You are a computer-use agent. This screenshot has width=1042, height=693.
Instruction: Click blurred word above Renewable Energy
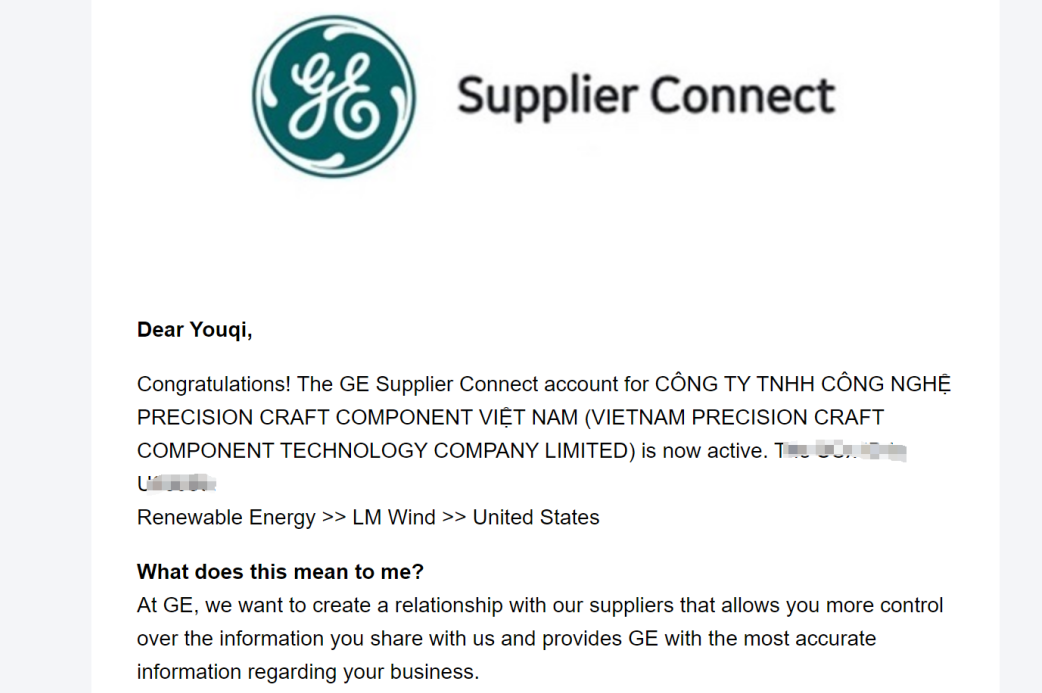(176, 485)
